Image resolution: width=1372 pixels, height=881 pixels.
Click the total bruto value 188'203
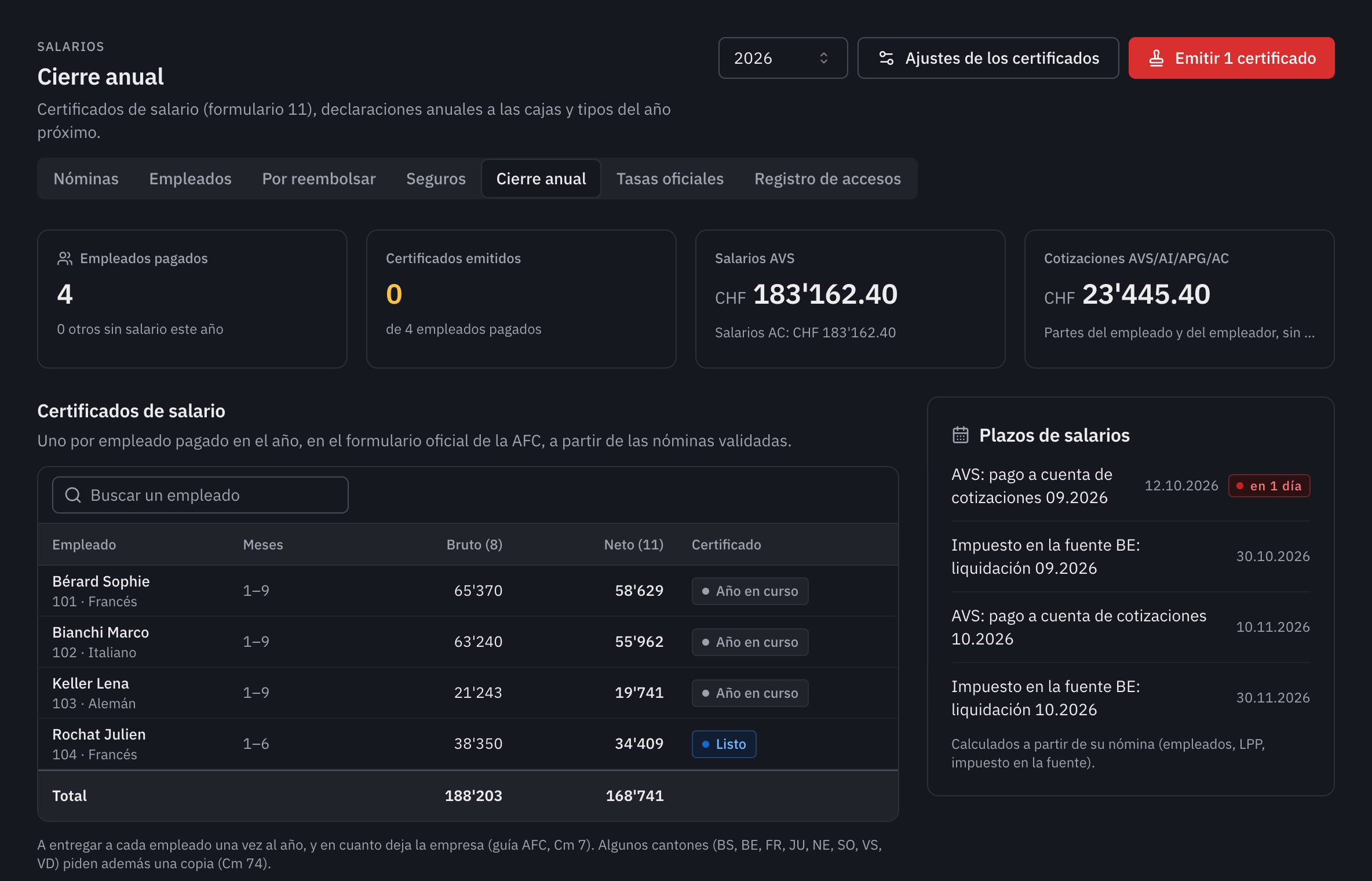pyautogui.click(x=473, y=796)
